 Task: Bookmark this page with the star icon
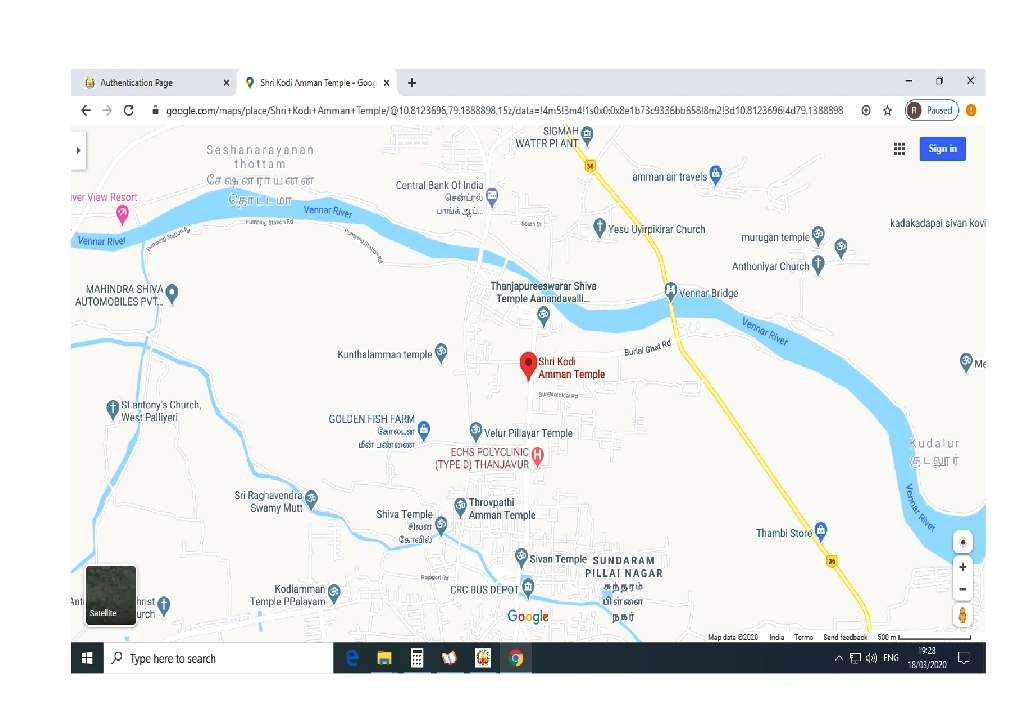(887, 110)
